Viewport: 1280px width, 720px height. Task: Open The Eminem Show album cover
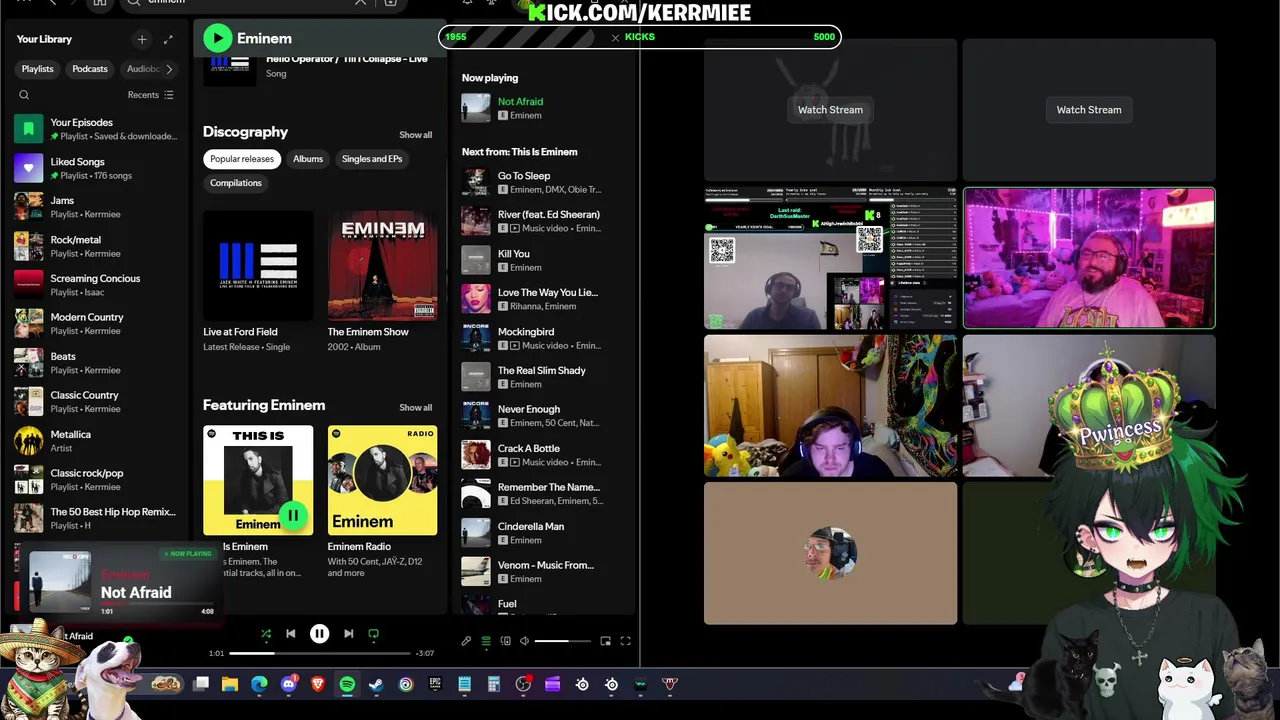[382, 265]
